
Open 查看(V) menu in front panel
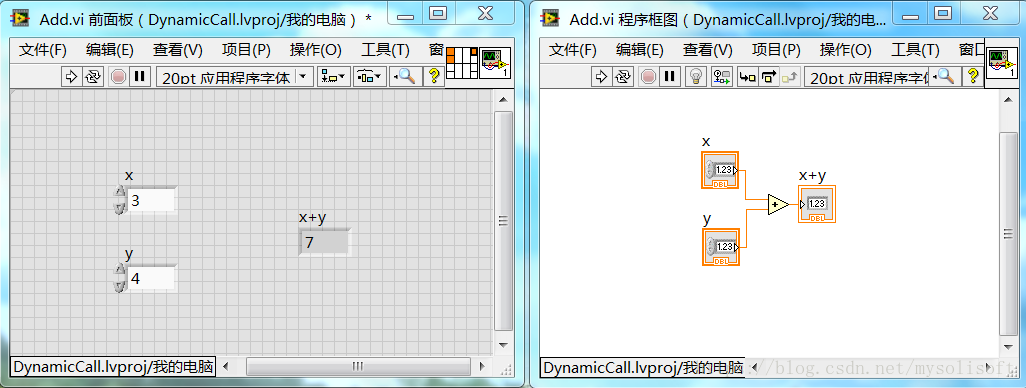tap(178, 50)
